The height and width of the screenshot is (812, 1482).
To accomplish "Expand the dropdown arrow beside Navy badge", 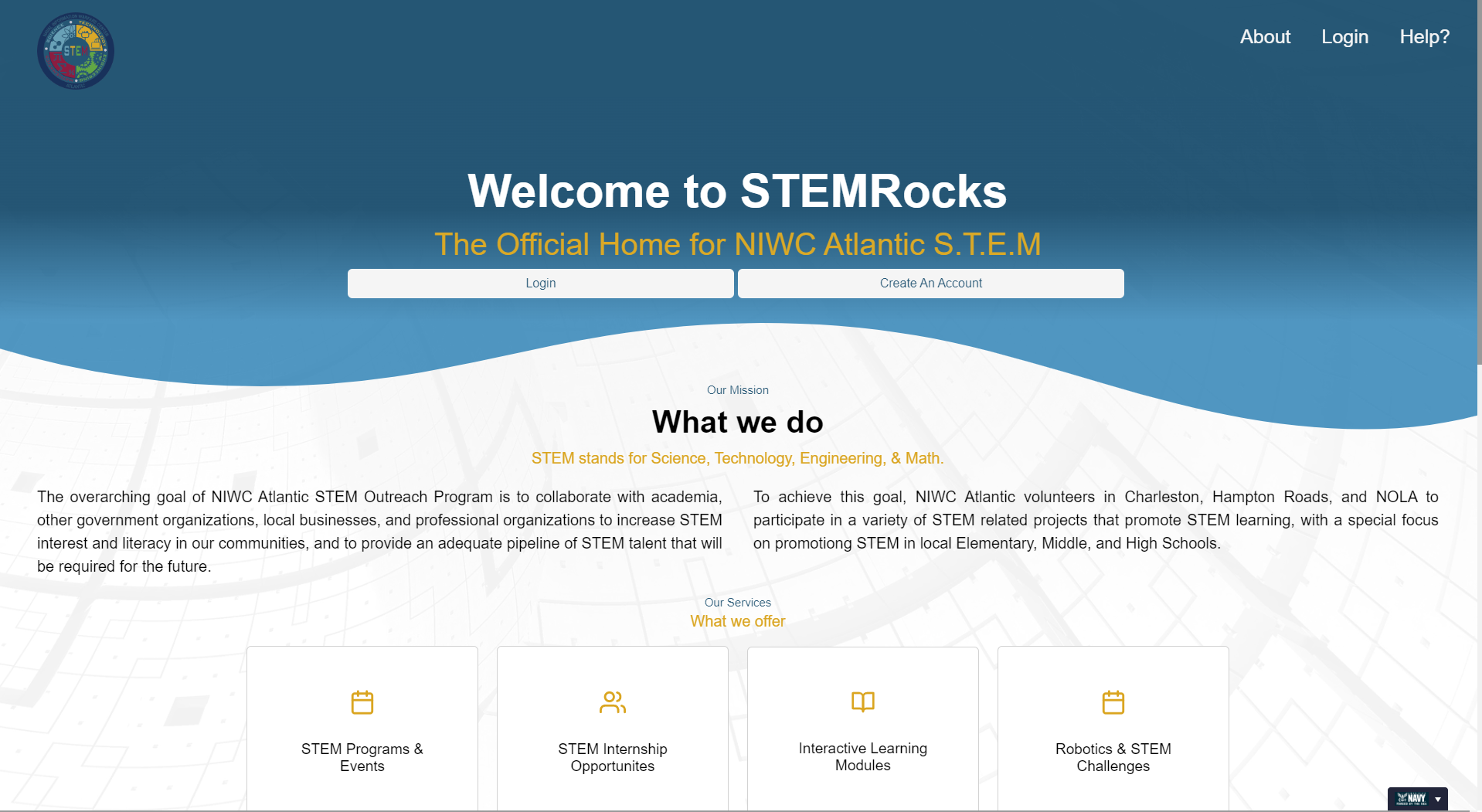I will click(x=1438, y=799).
